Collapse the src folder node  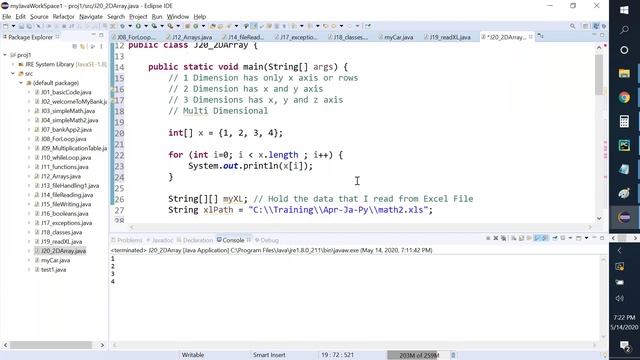13,73
